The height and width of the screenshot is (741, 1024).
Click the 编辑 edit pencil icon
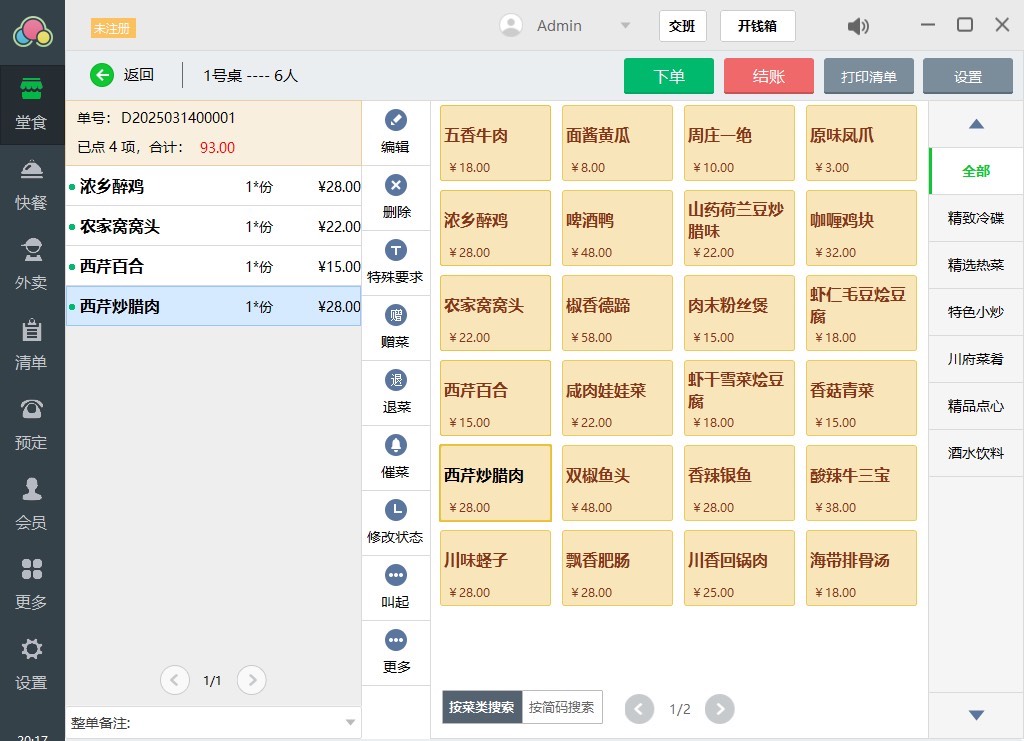(x=396, y=121)
